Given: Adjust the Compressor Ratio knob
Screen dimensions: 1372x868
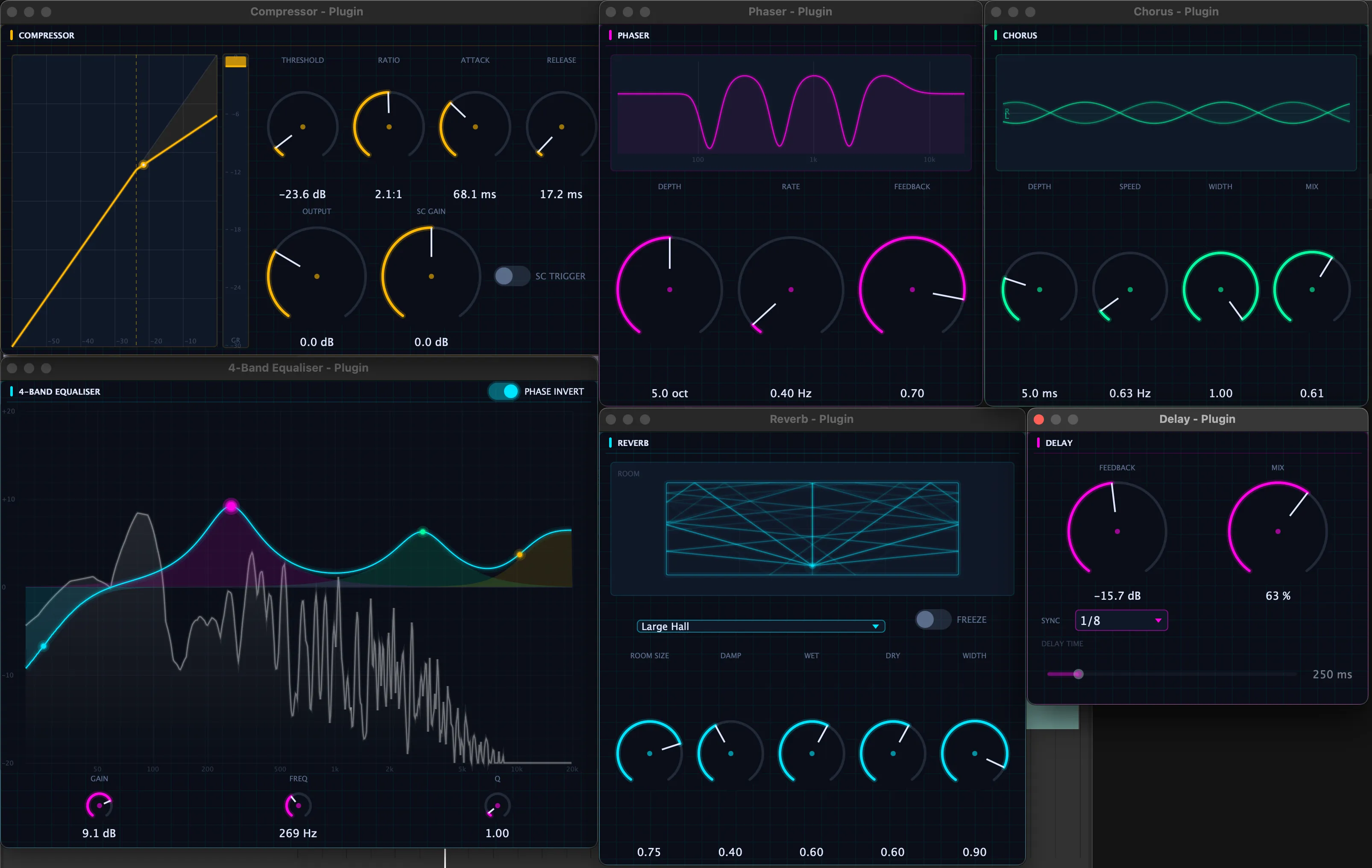Looking at the screenshot, I should click(389, 126).
